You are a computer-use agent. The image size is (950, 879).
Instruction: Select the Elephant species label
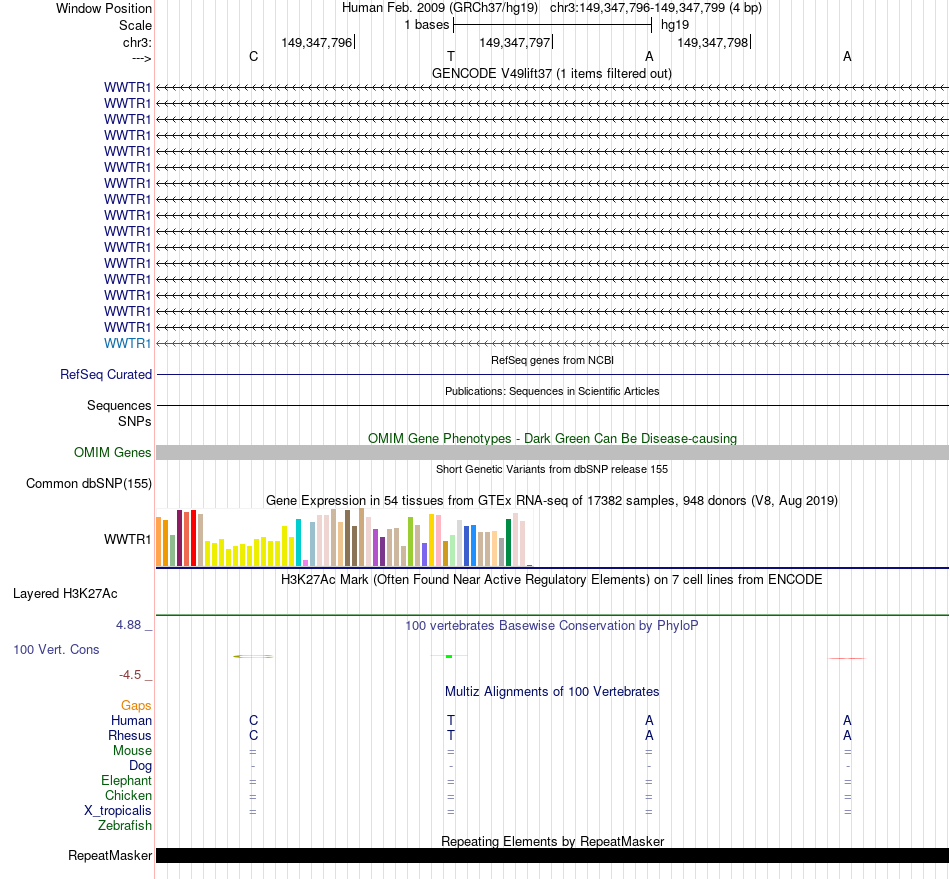point(127,780)
